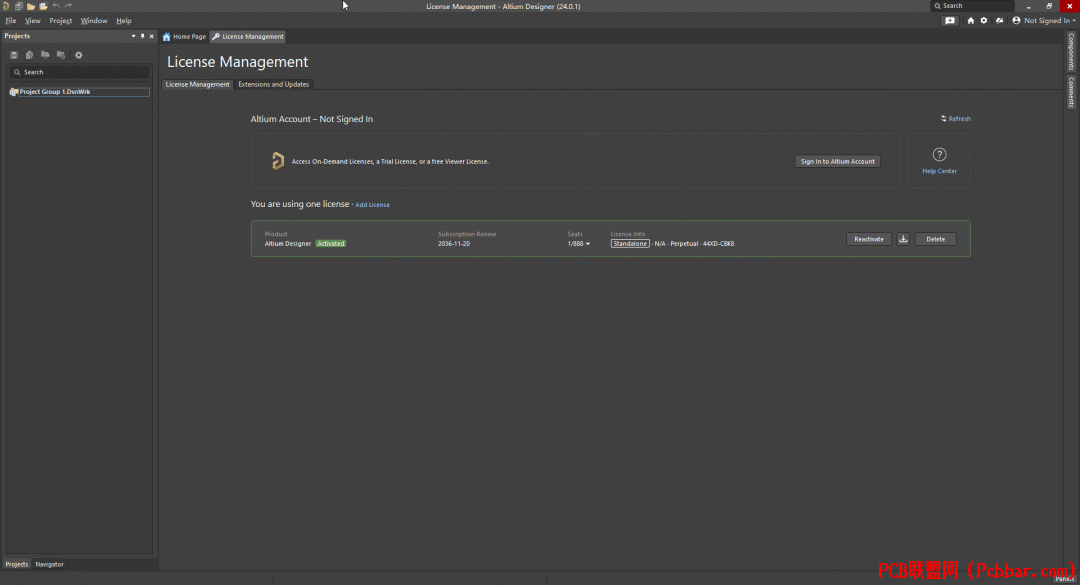Open the Help menu

pyautogui.click(x=124, y=21)
